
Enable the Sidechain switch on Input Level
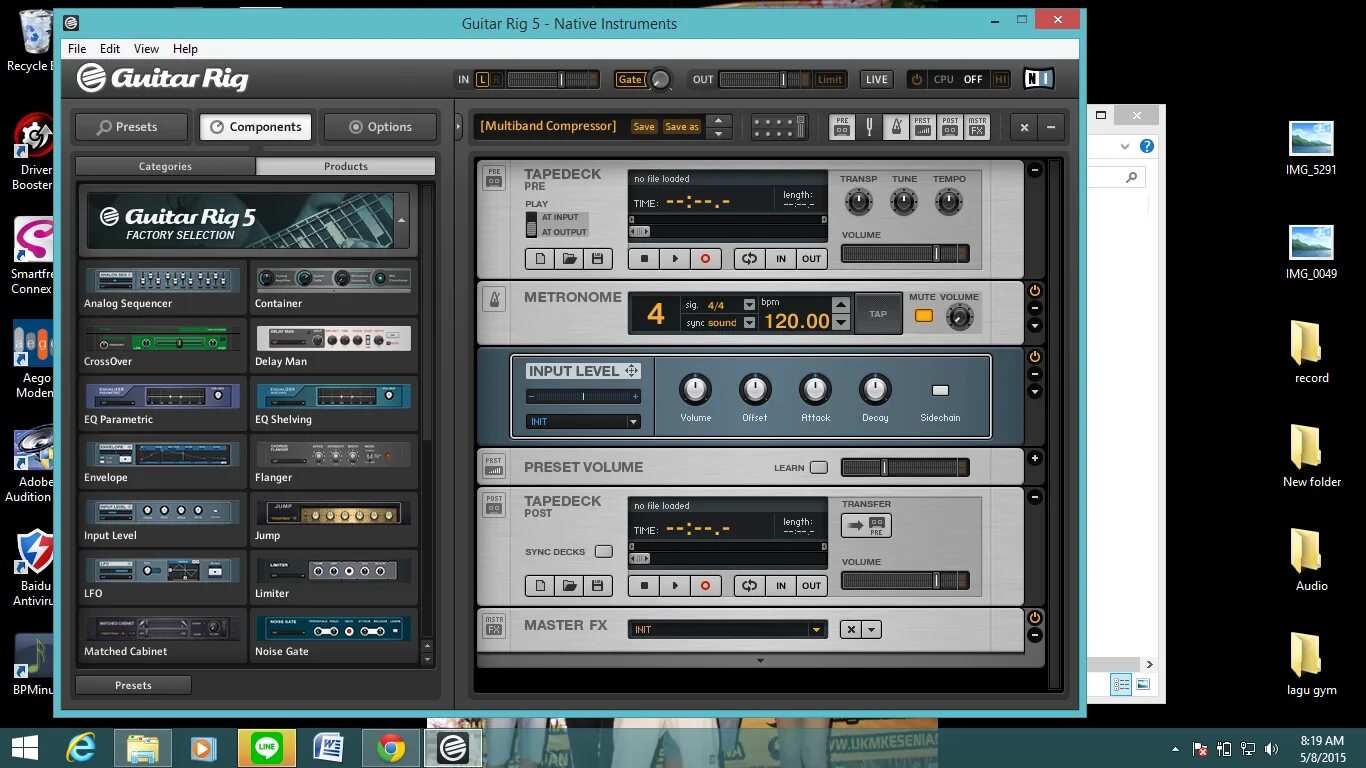pos(940,390)
